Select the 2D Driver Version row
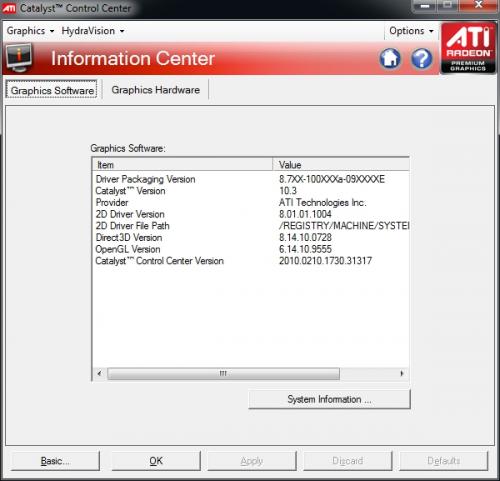This screenshot has width=500, height=481. tap(251, 214)
